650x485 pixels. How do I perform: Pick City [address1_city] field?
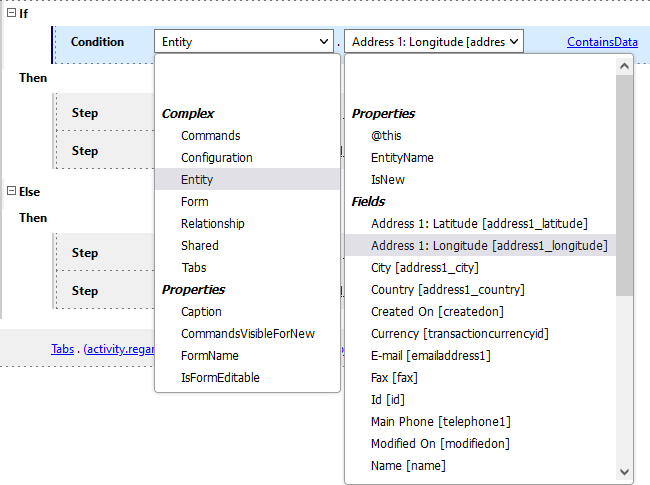424,268
